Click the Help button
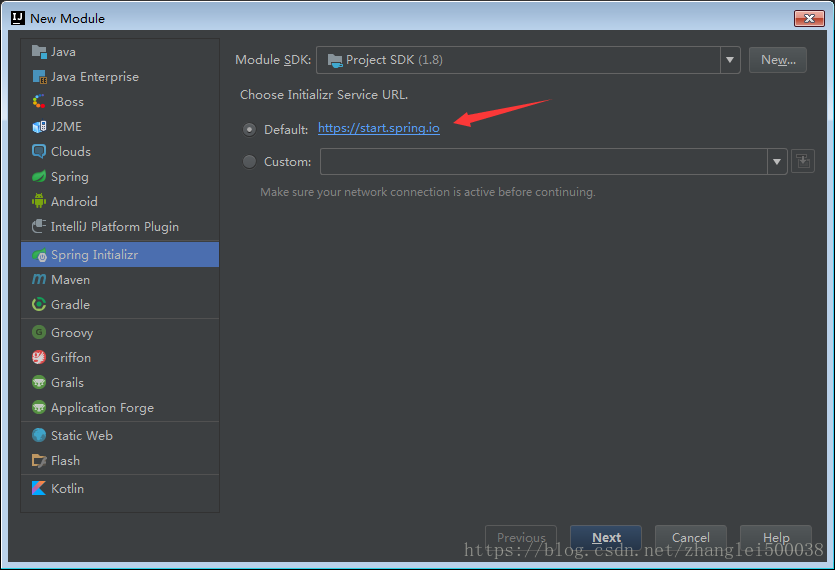Image resolution: width=835 pixels, height=570 pixels. coord(776,538)
